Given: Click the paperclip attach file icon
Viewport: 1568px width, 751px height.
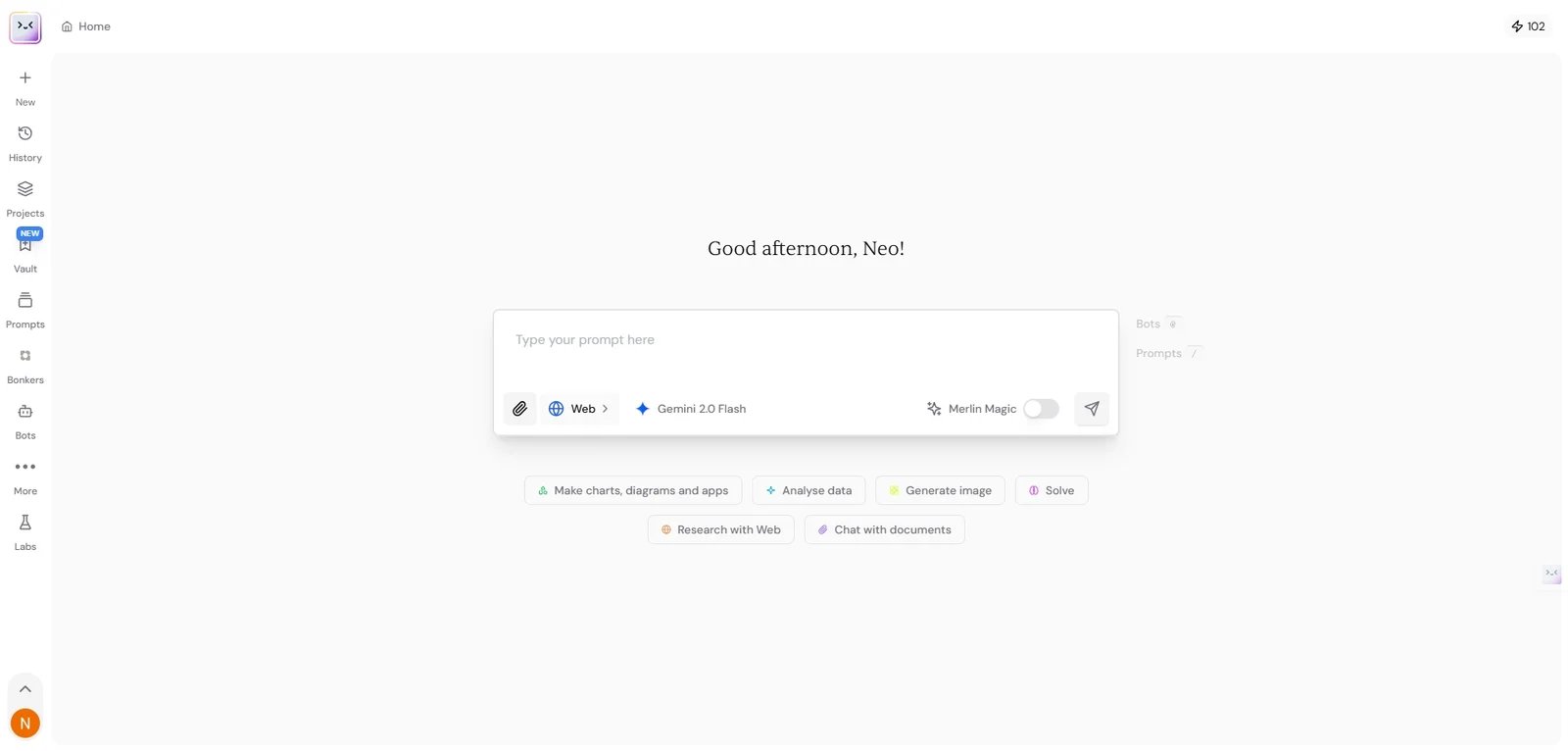Looking at the screenshot, I should 519,409.
